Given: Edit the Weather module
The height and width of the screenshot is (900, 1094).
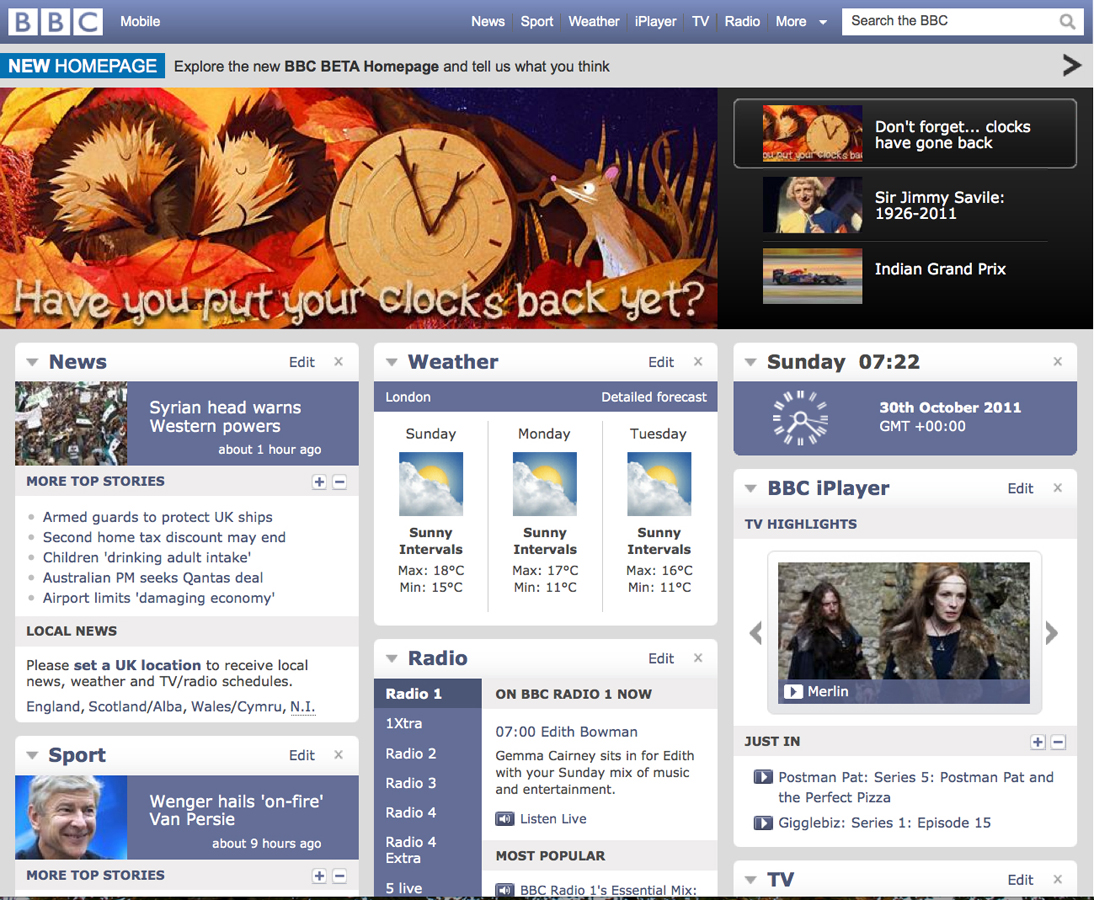Looking at the screenshot, I should pos(661,362).
